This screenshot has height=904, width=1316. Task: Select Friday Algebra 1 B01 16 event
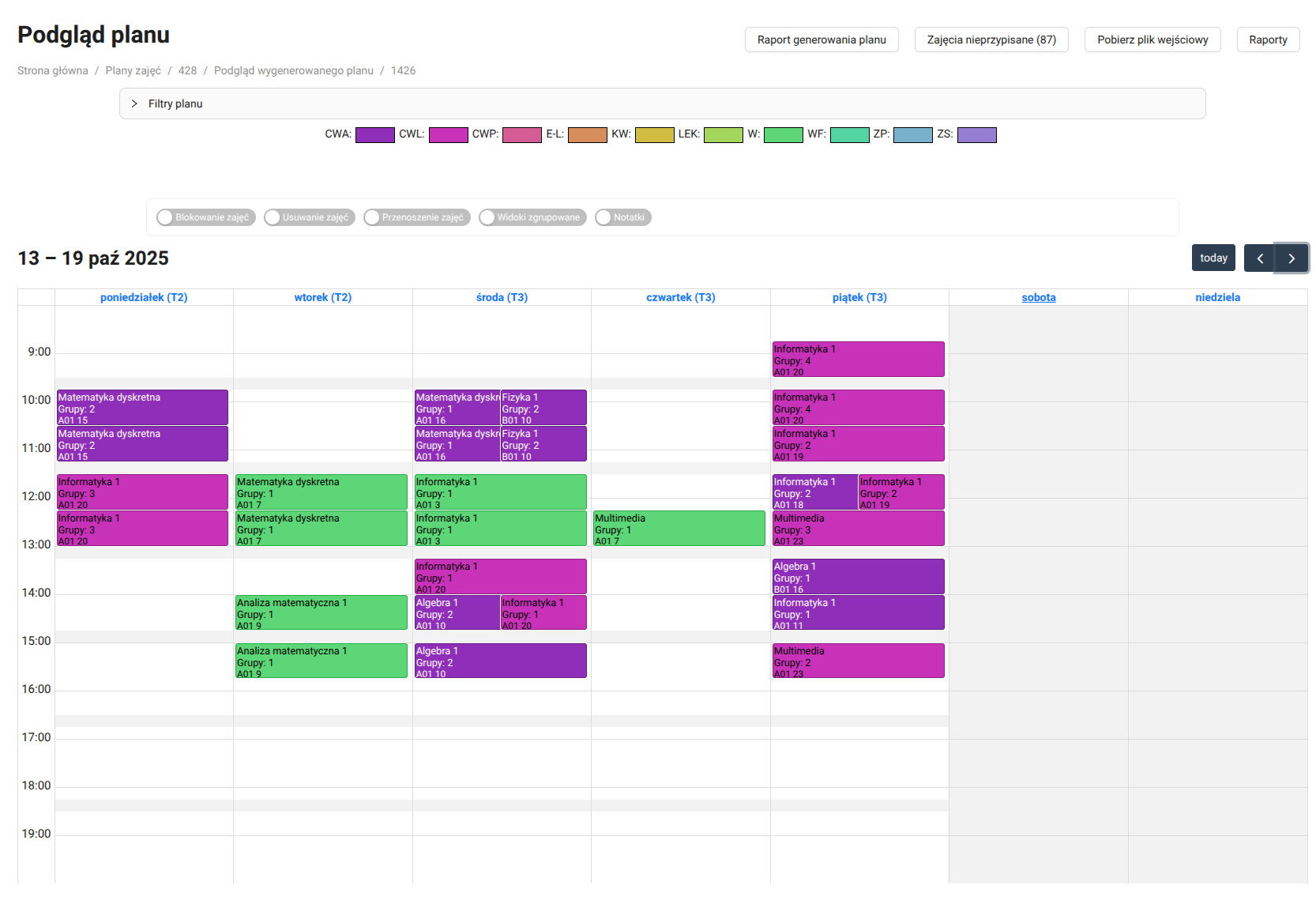click(859, 577)
